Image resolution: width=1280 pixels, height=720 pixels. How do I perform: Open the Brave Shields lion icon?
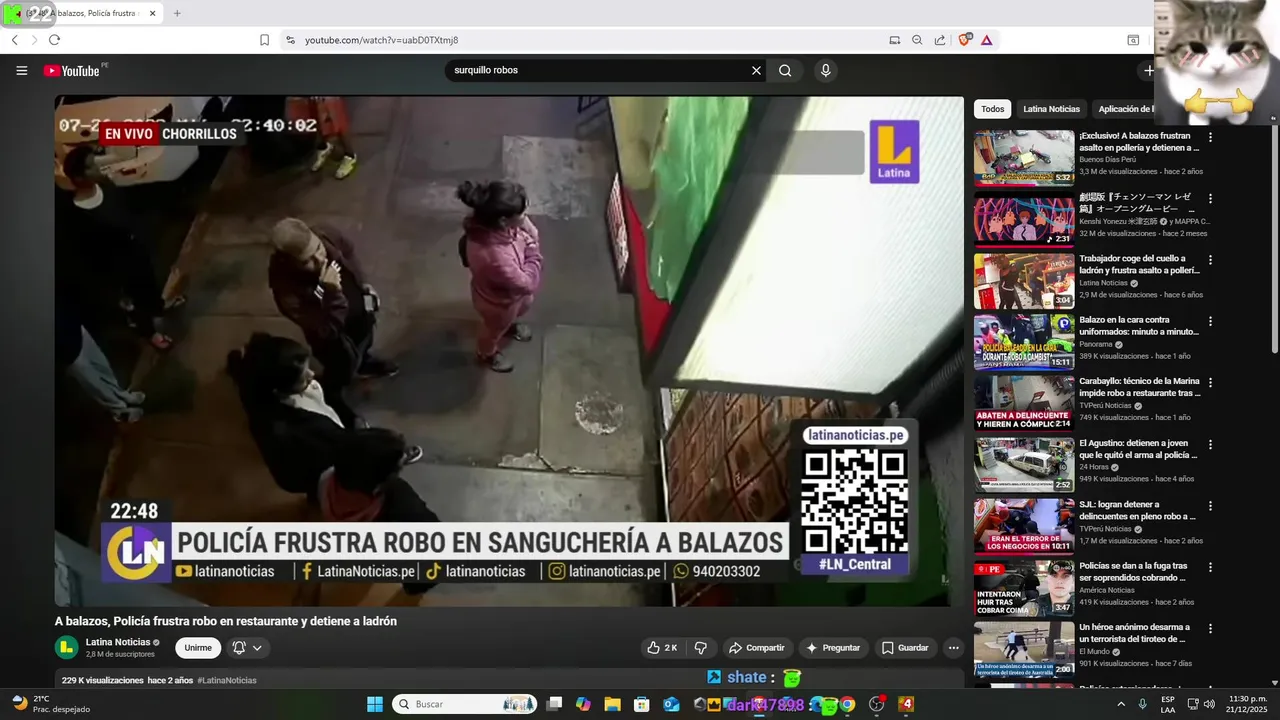click(964, 40)
